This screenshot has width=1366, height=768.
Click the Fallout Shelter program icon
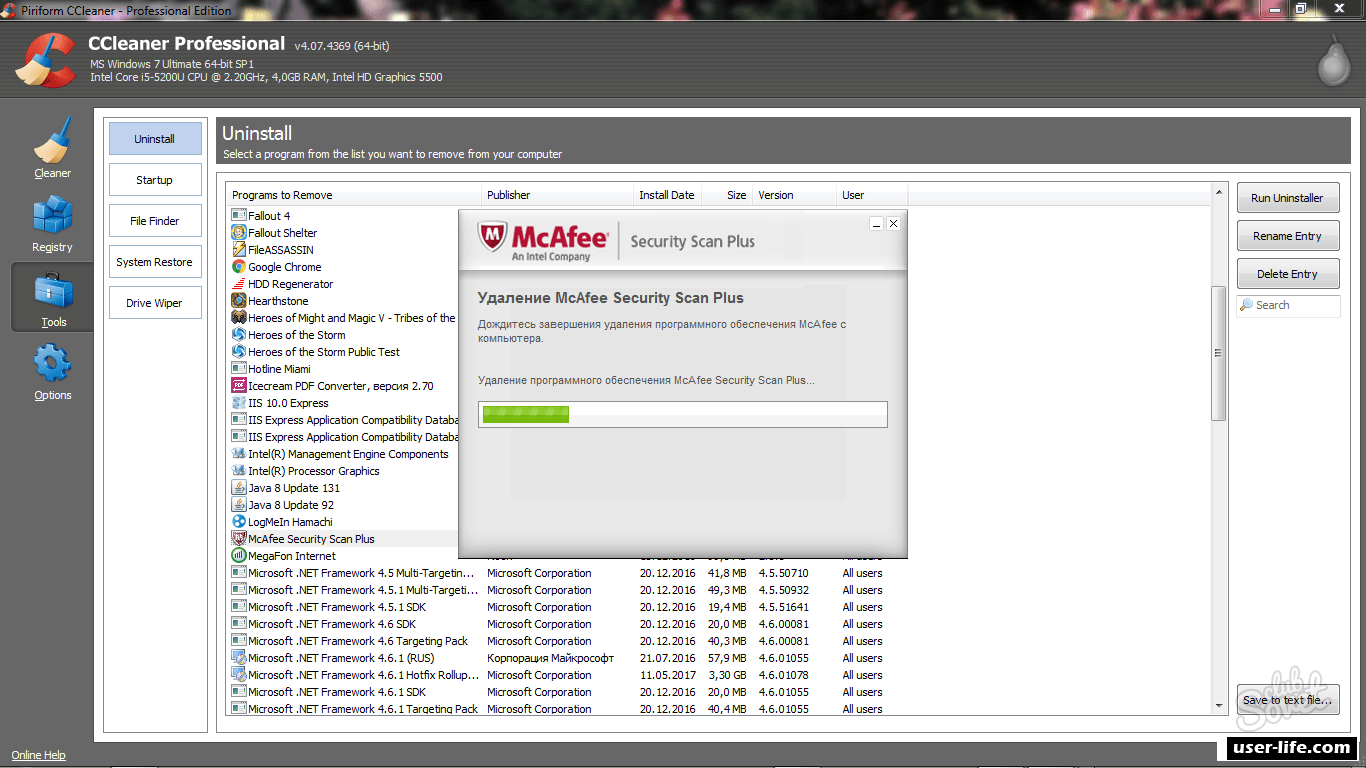coord(239,233)
